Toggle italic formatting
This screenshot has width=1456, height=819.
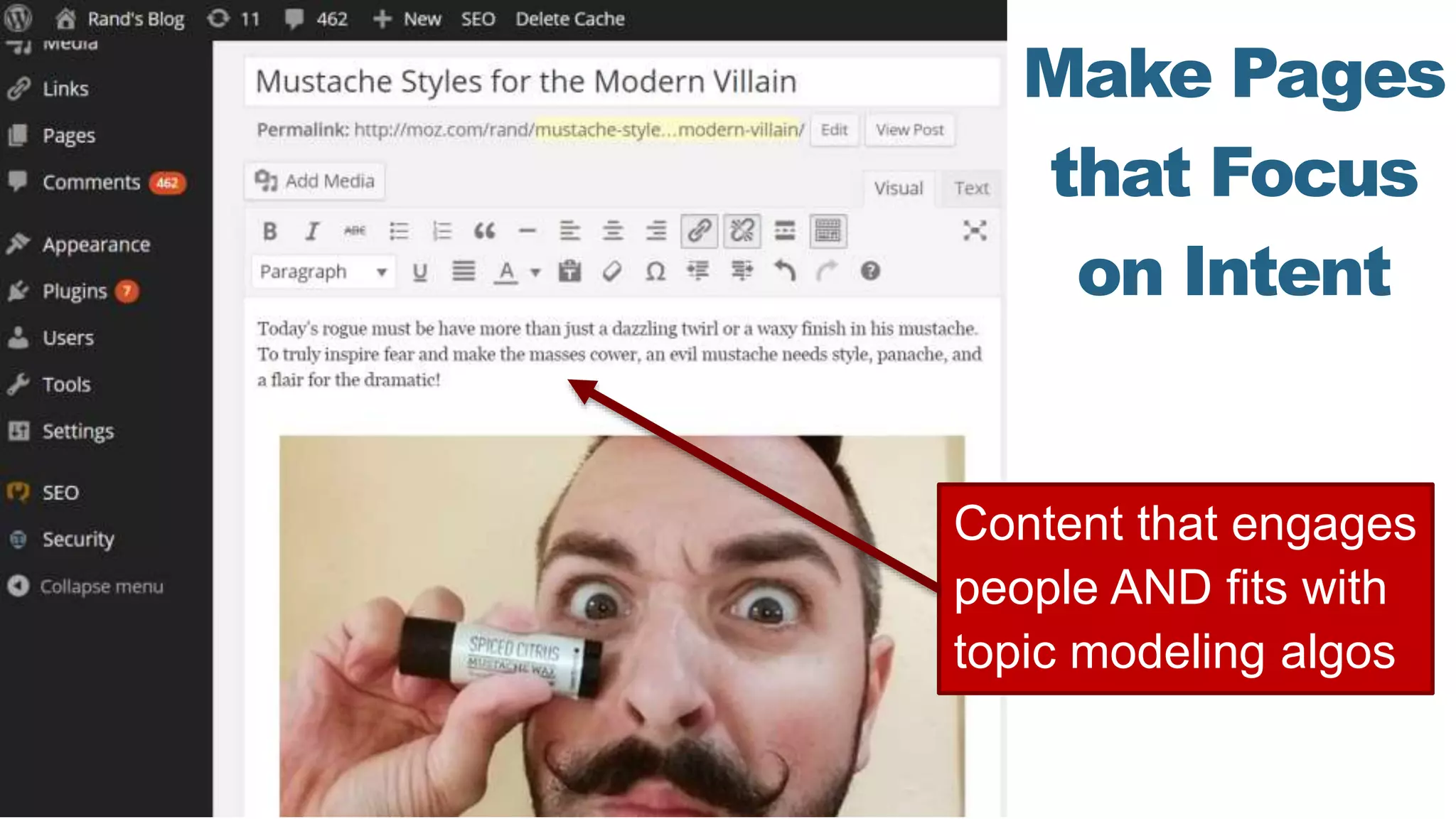[312, 231]
